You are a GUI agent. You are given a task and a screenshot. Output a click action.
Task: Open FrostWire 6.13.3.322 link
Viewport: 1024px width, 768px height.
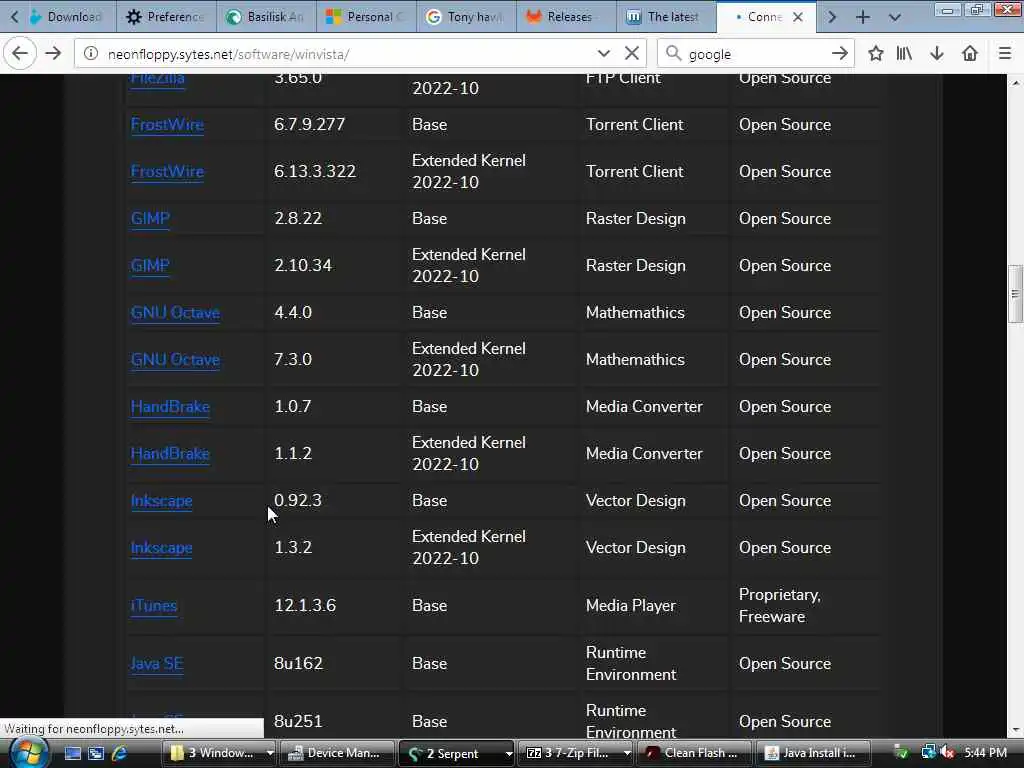click(x=167, y=172)
